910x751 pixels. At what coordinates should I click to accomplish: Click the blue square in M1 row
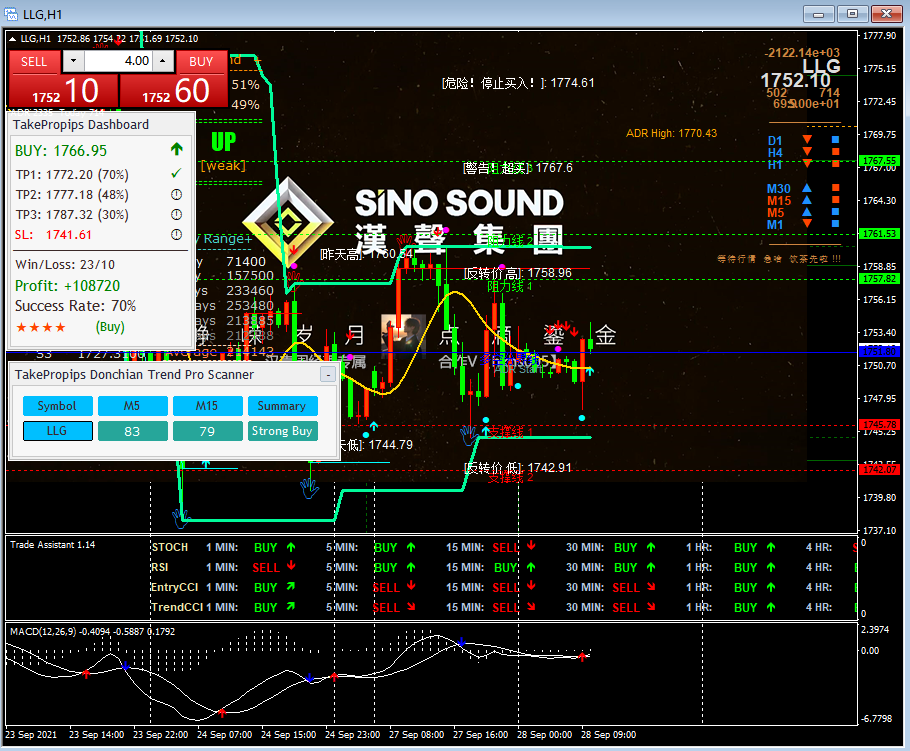point(836,224)
